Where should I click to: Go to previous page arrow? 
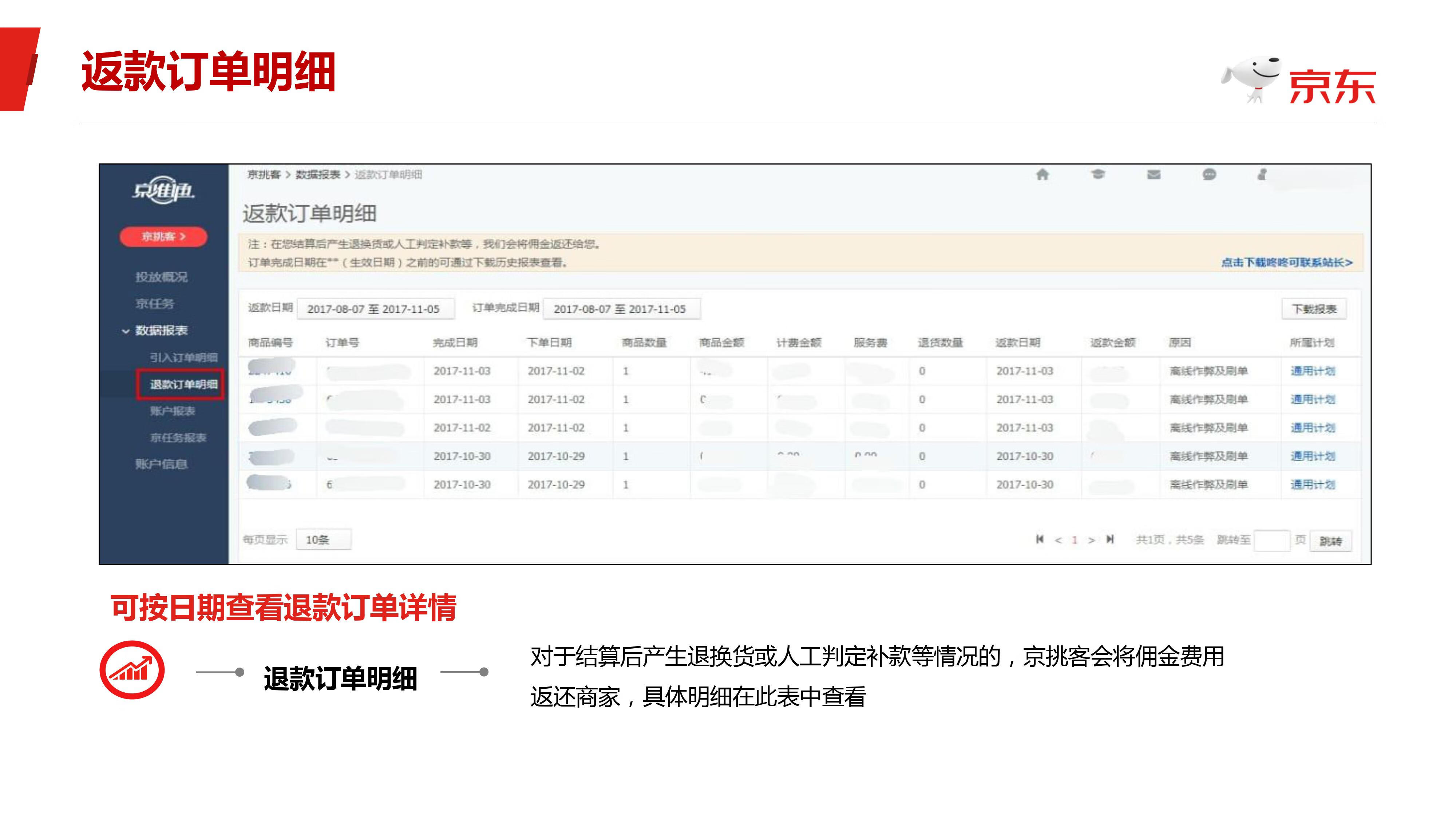(1058, 540)
